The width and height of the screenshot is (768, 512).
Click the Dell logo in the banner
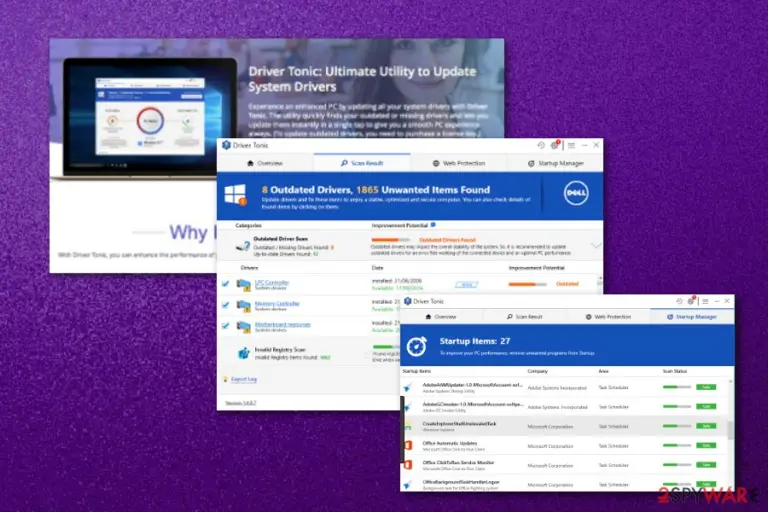[x=576, y=193]
